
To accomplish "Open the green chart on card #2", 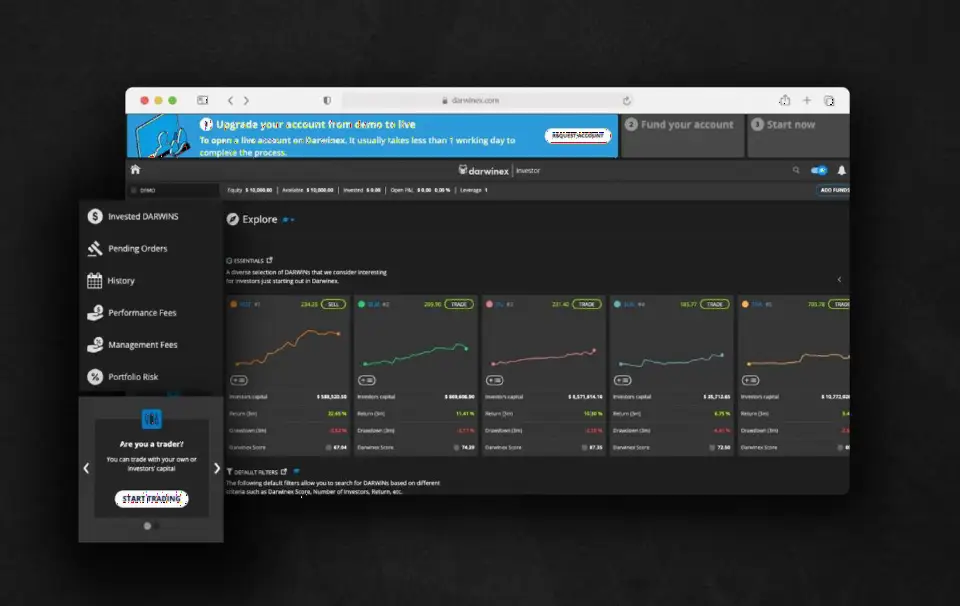I will click(416, 355).
